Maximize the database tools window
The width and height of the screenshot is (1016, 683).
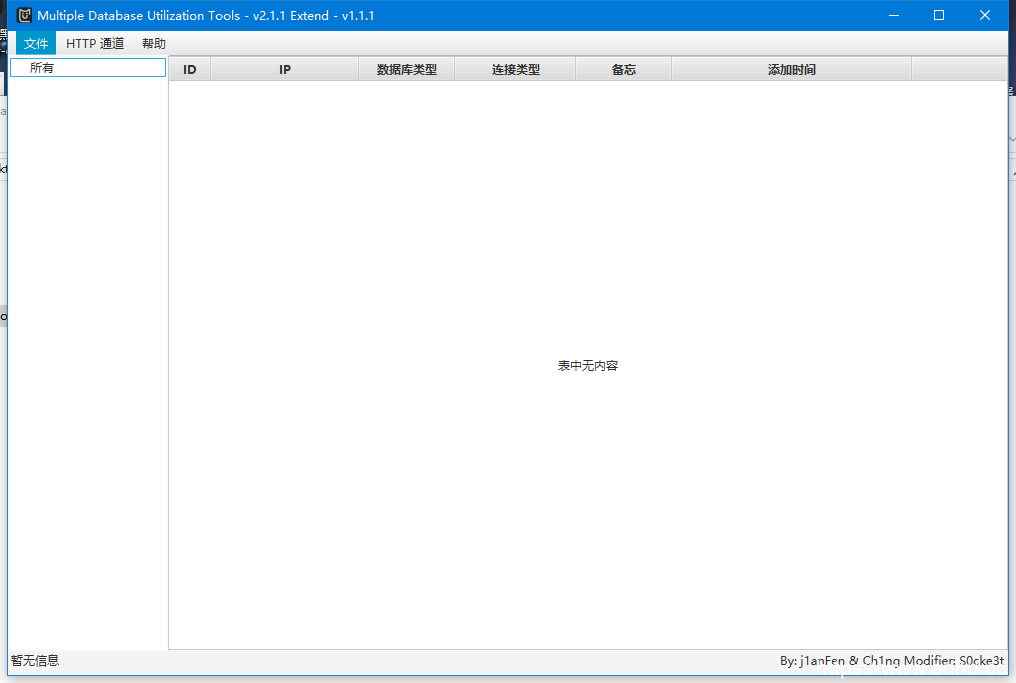point(939,15)
